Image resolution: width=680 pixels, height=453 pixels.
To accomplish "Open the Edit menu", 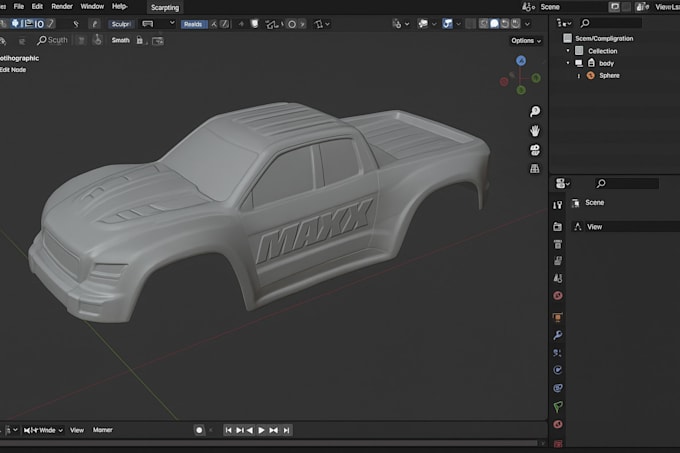I will 37,7.
